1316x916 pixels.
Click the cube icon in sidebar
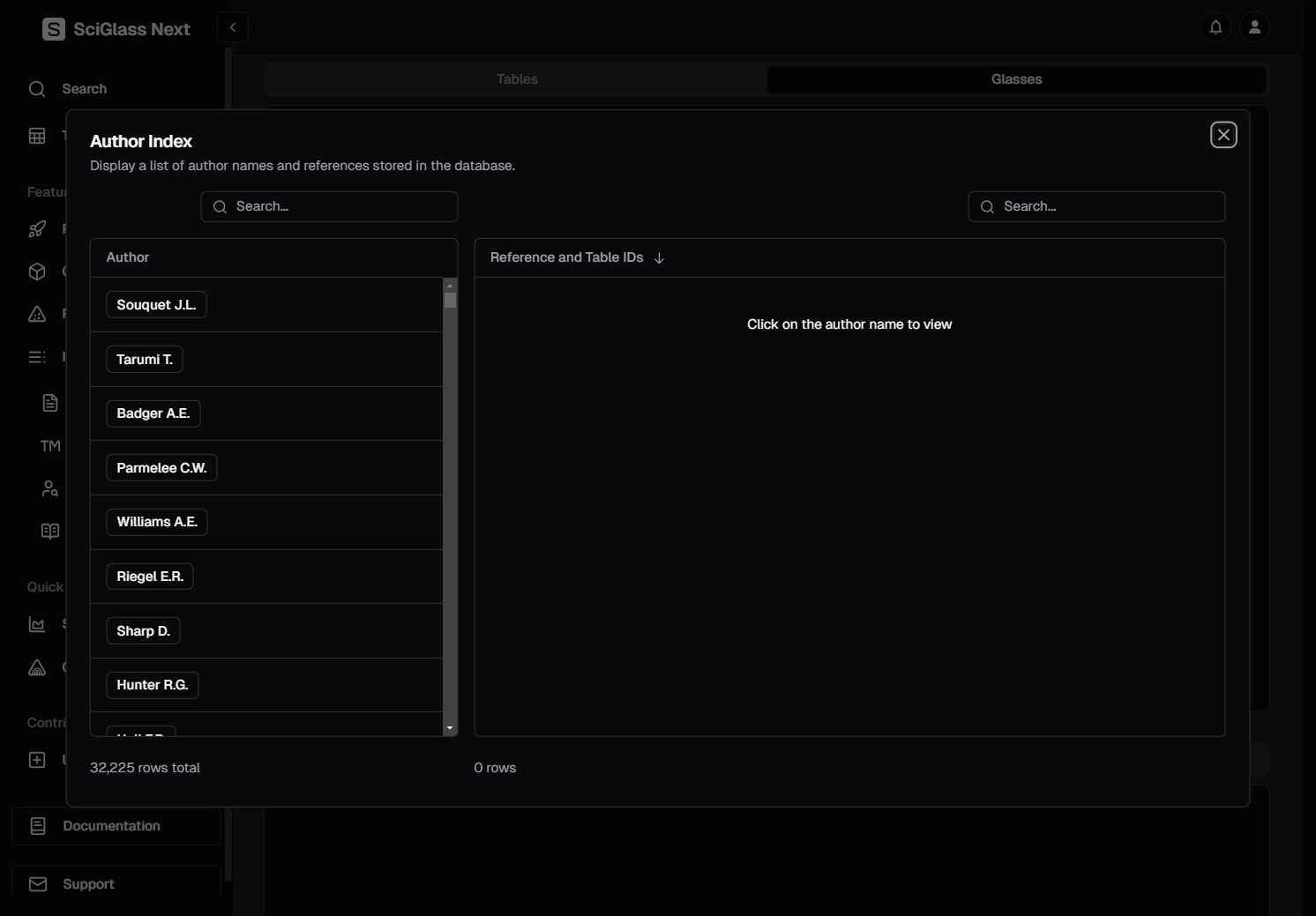pos(37,272)
